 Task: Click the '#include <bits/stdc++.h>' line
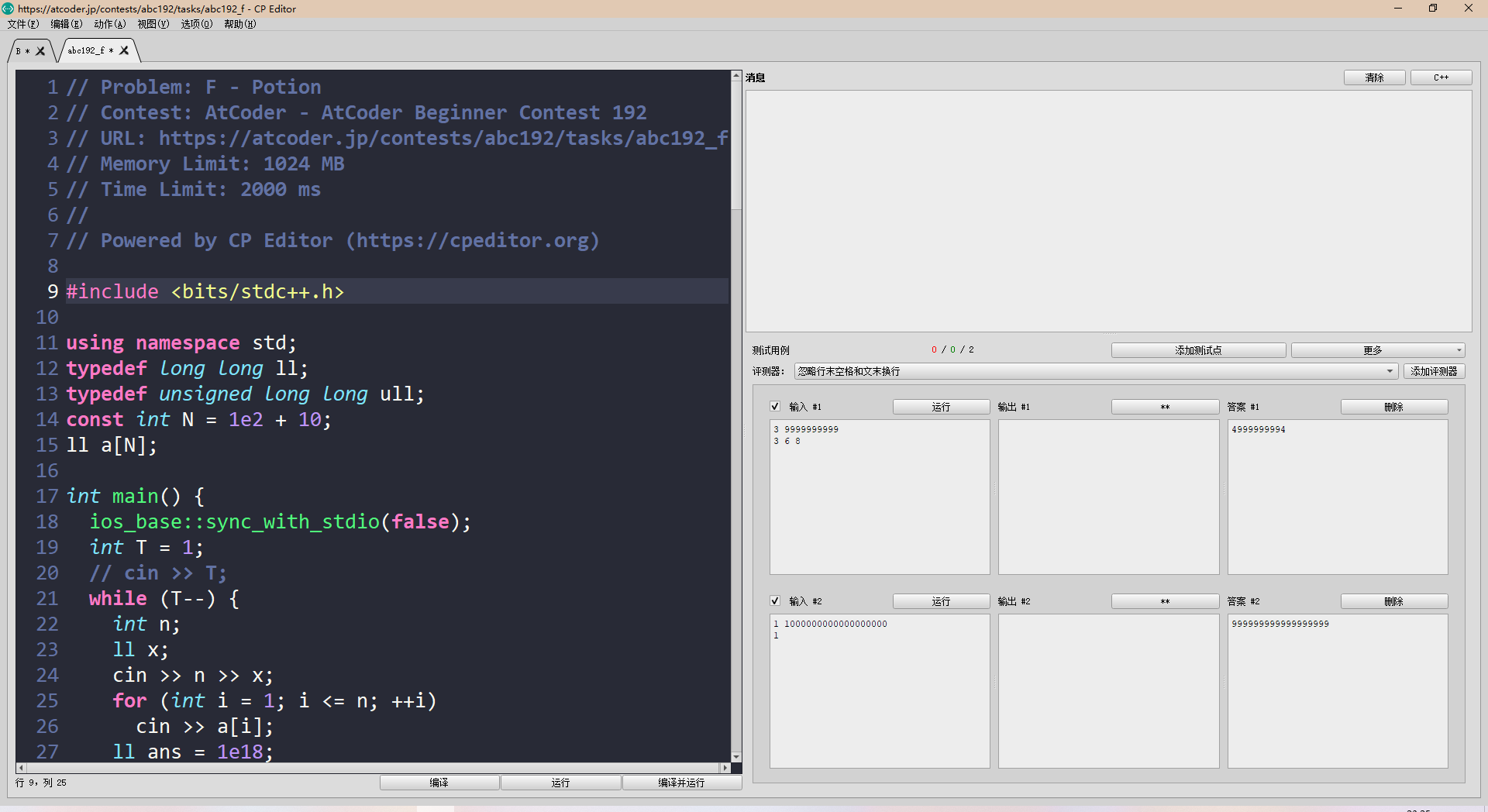pos(205,291)
